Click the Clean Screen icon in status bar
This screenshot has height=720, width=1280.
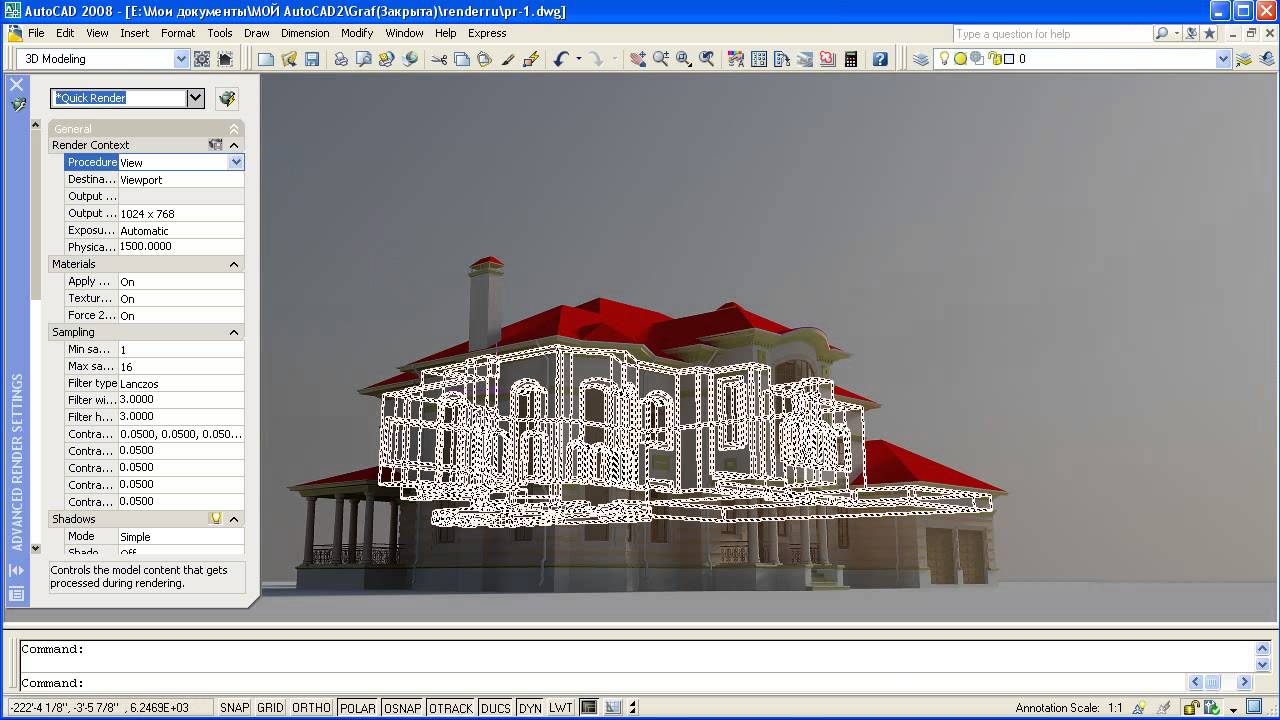click(1254, 707)
